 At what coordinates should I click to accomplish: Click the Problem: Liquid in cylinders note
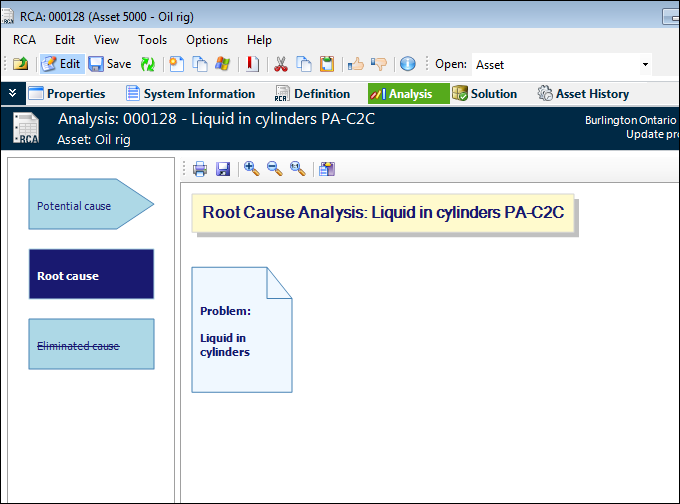click(242, 330)
